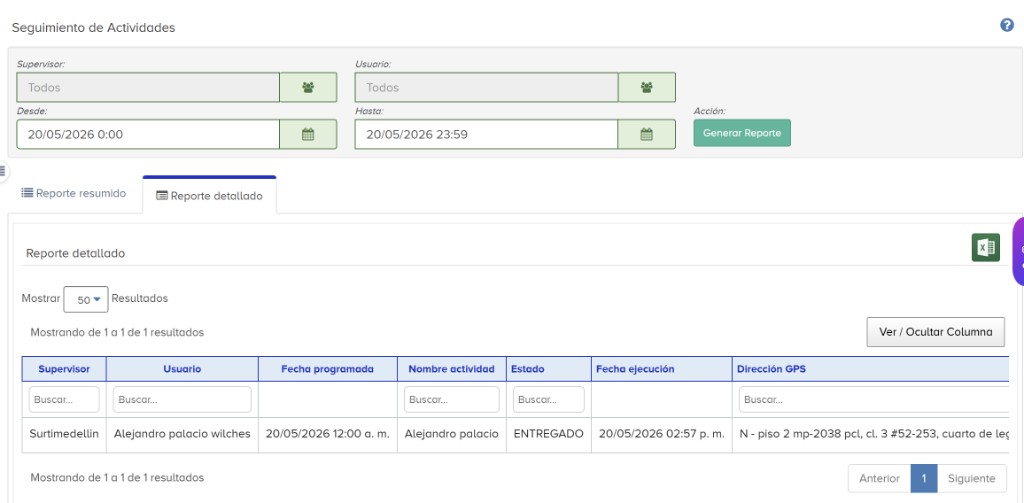Image resolution: width=1024 pixels, height=503 pixels.
Task: Click Ver / Ocultar Columna button
Action: coord(935,332)
